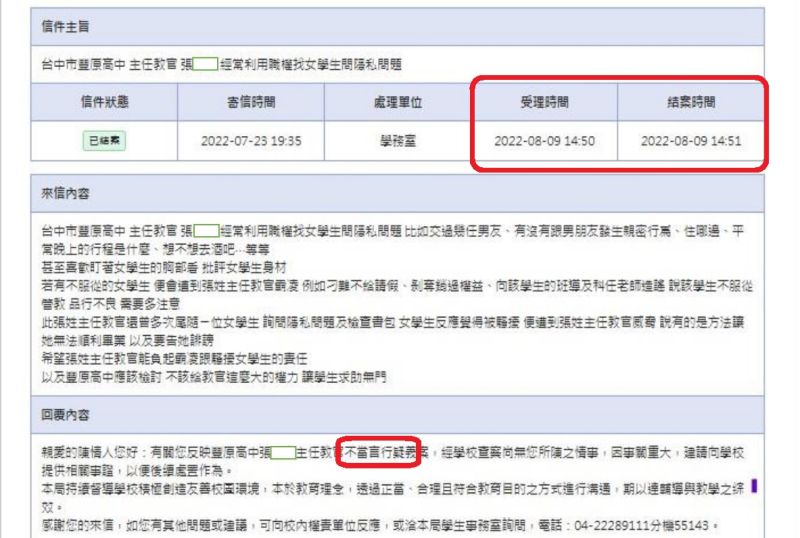Select the 信件主旨 section header
The width and height of the screenshot is (800, 538).
(397, 27)
